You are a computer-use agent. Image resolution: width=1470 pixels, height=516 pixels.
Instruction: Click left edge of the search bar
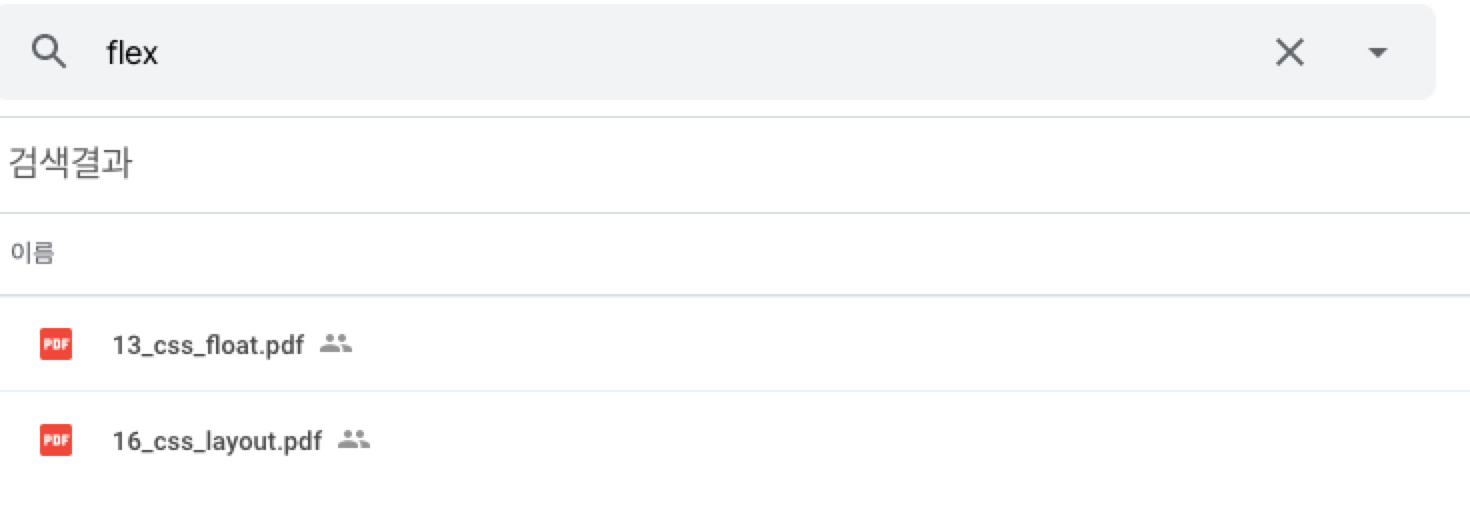10,52
